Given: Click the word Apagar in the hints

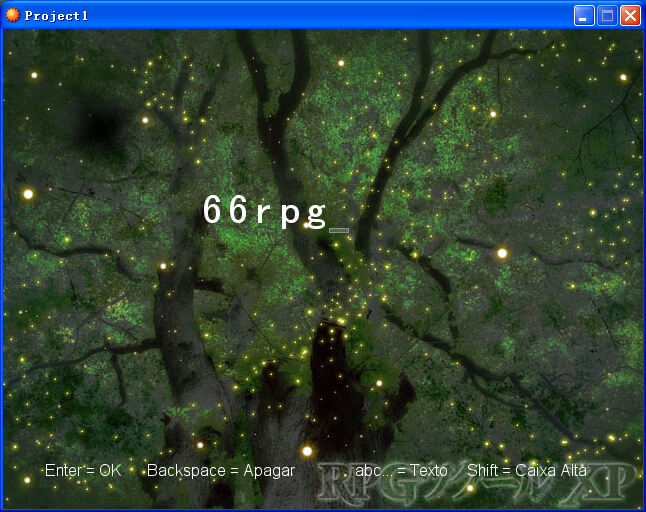Looking at the screenshot, I should click(x=269, y=471).
